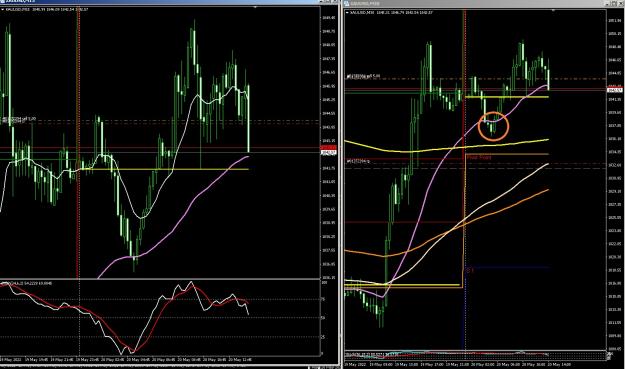Click the right XAUUSD M30 window title bar
The width and height of the screenshot is (625, 369).
tap(483, 3)
